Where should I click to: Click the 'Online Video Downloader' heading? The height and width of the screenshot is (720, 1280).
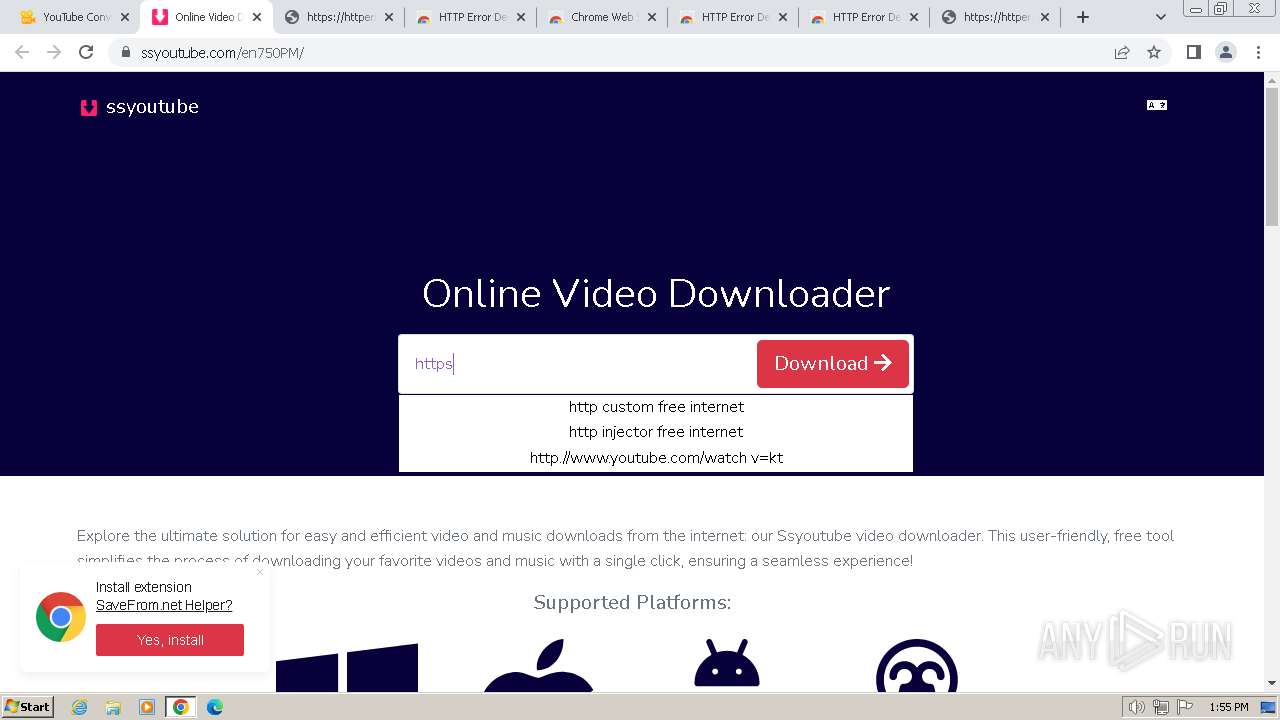656,294
